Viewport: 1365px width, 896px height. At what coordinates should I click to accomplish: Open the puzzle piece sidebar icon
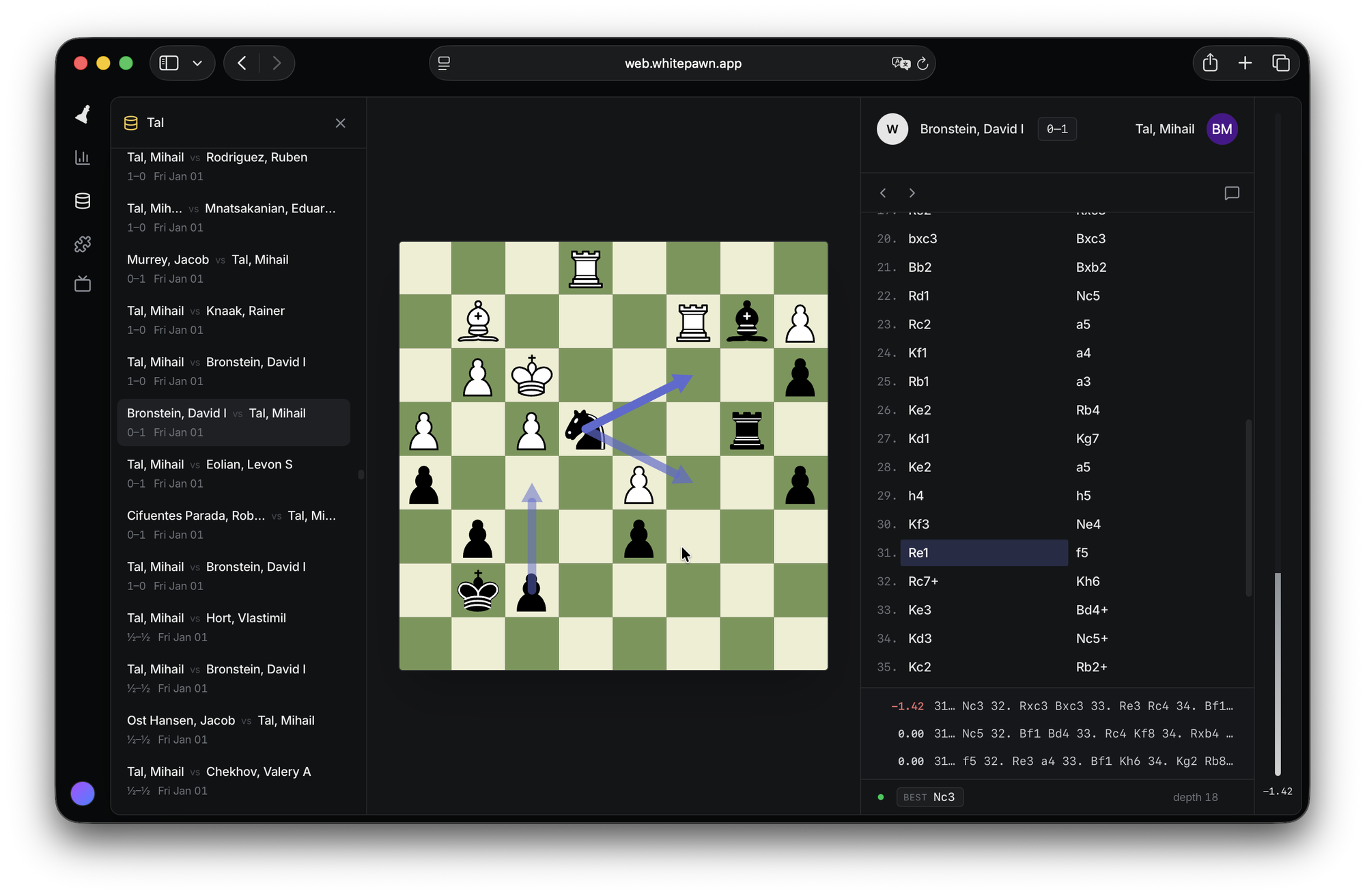click(x=83, y=244)
